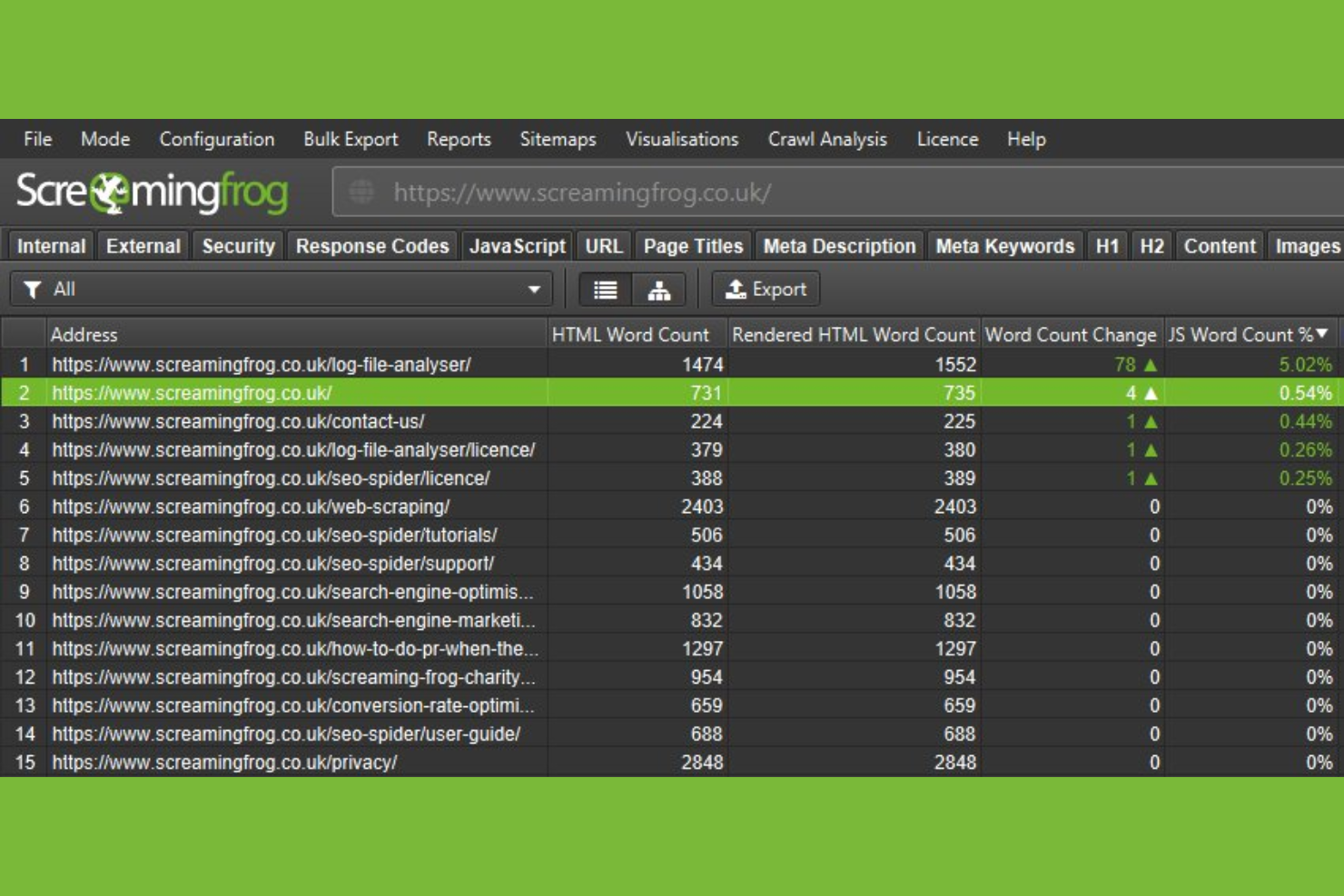Click the Export upload icon
This screenshot has width=1344, height=896.
click(x=736, y=289)
